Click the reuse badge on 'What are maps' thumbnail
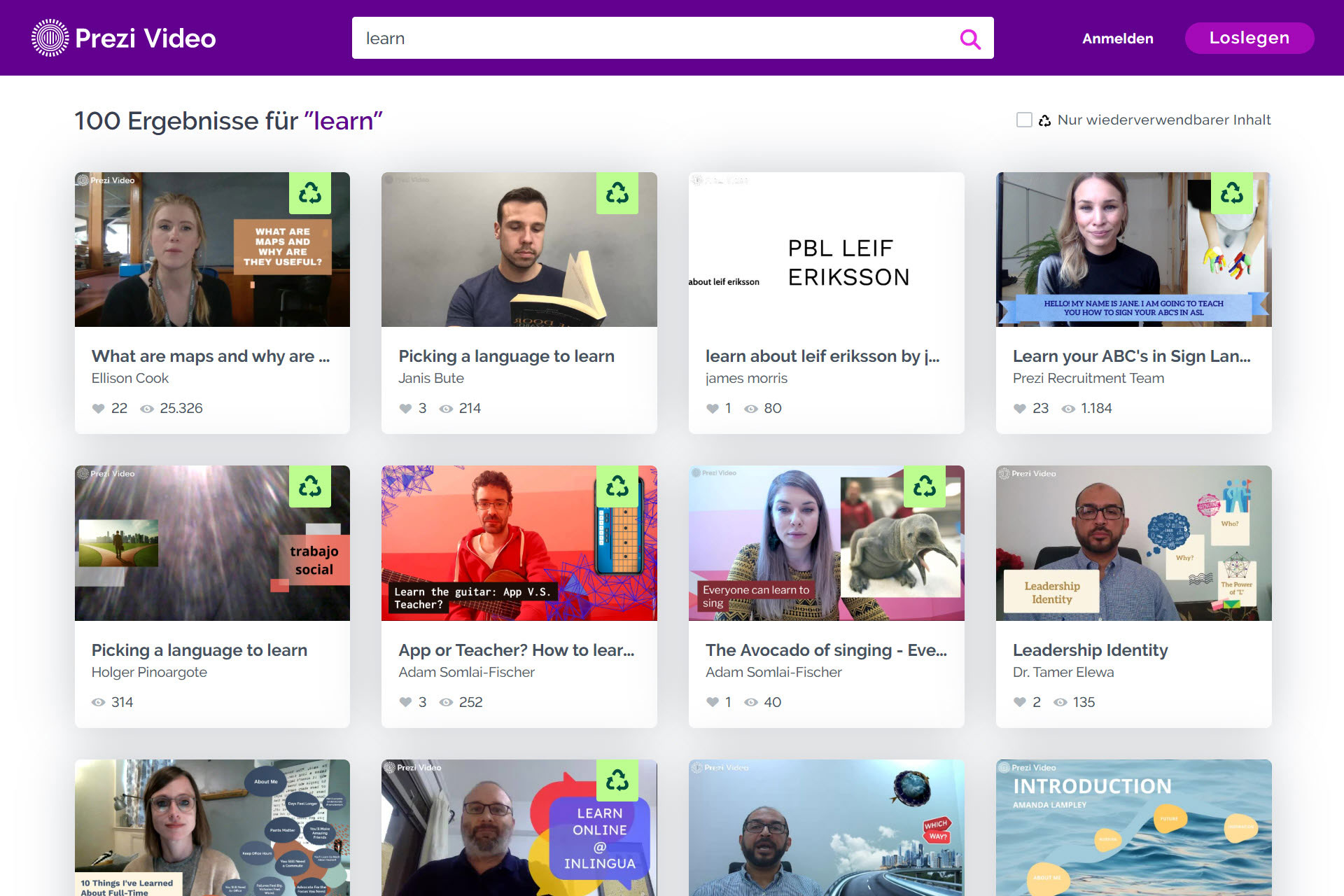Image resolution: width=1344 pixels, height=896 pixels. [x=311, y=194]
